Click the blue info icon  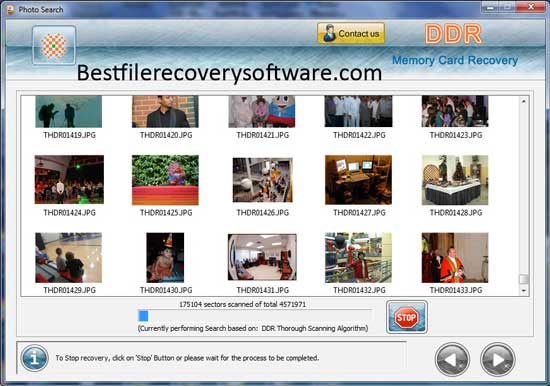point(34,358)
